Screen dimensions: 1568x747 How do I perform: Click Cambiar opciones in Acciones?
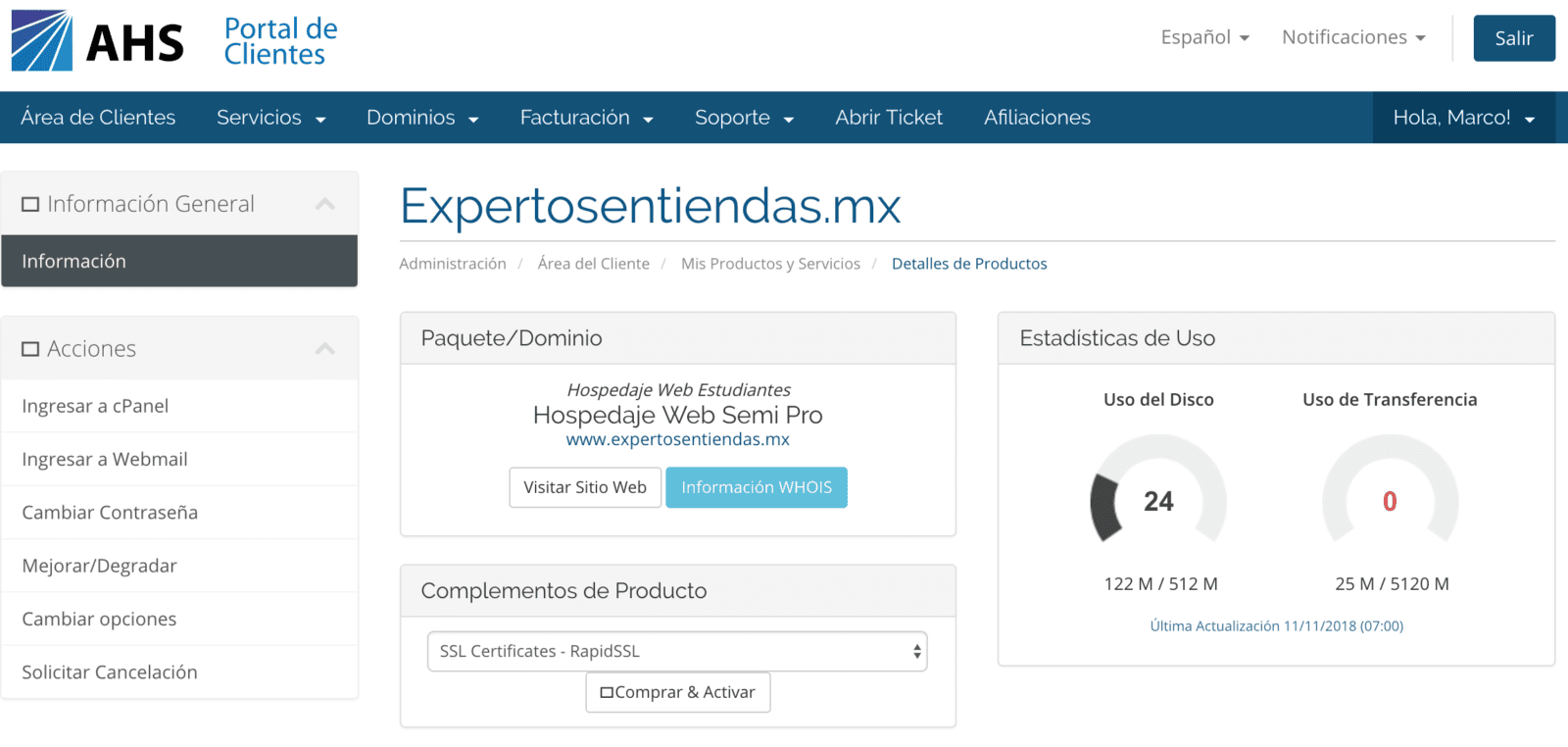179,619
